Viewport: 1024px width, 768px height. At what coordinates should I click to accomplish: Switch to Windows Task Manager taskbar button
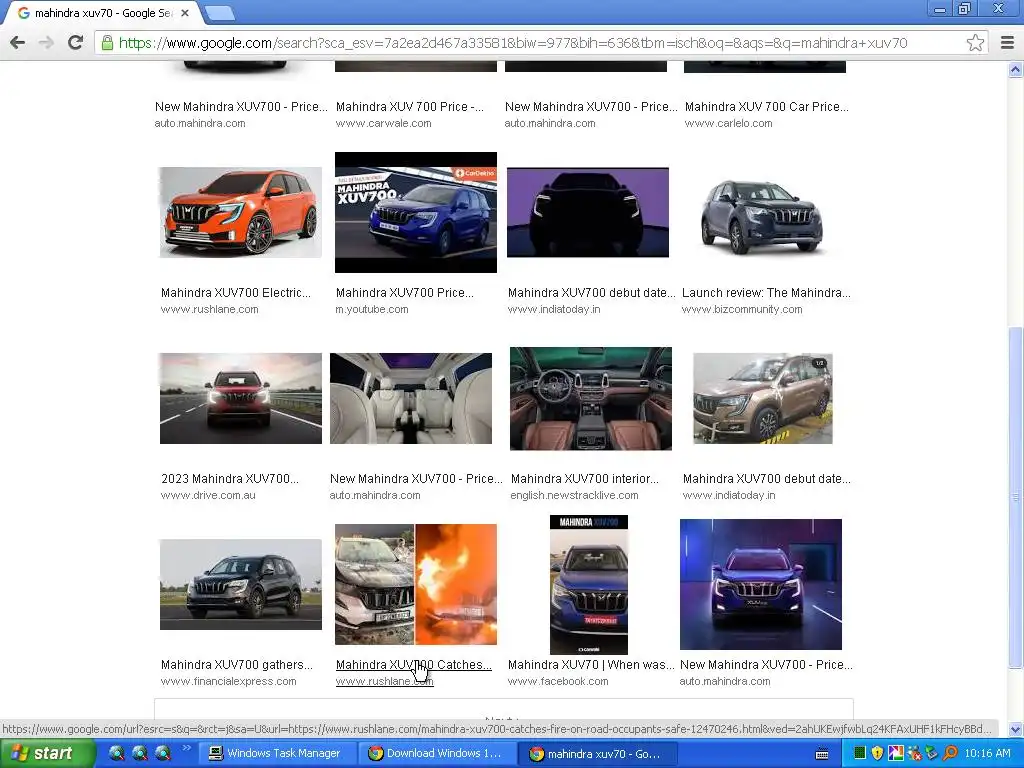276,753
